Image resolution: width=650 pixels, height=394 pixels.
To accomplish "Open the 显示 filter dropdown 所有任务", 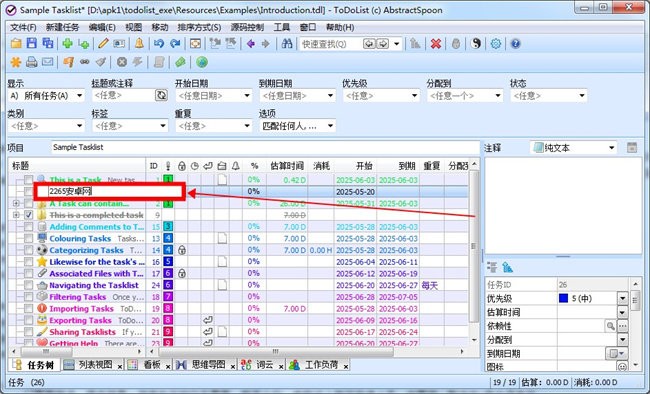I will (x=46, y=96).
